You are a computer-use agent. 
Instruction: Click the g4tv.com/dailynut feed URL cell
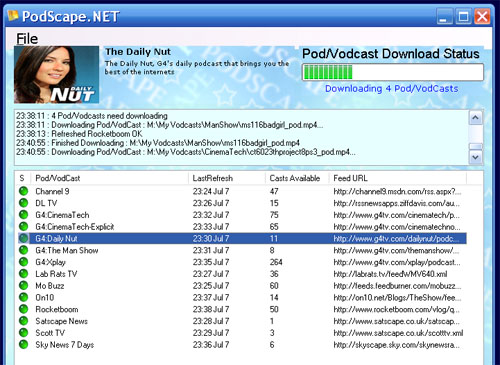396,239
